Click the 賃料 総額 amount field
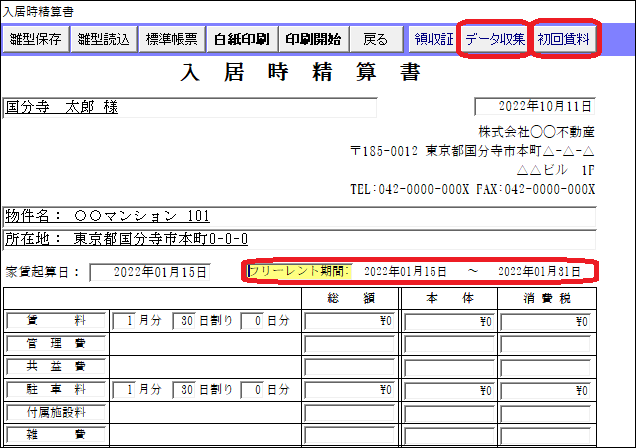 (x=348, y=322)
